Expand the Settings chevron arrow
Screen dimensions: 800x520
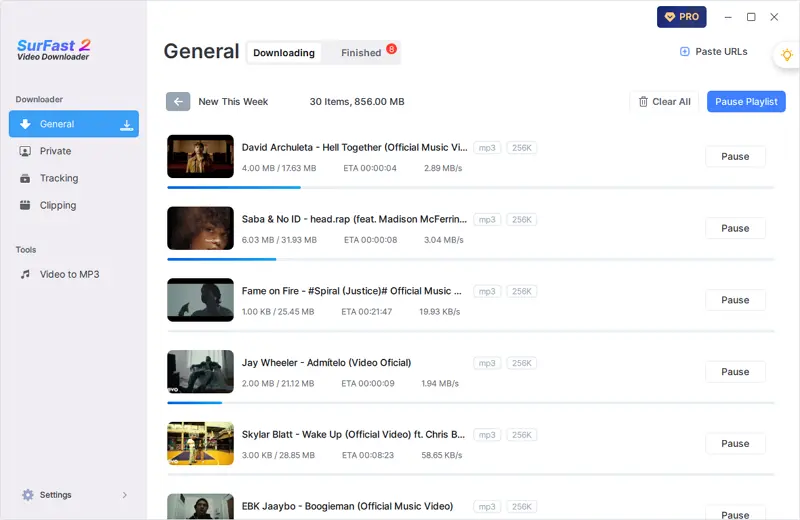coord(124,494)
